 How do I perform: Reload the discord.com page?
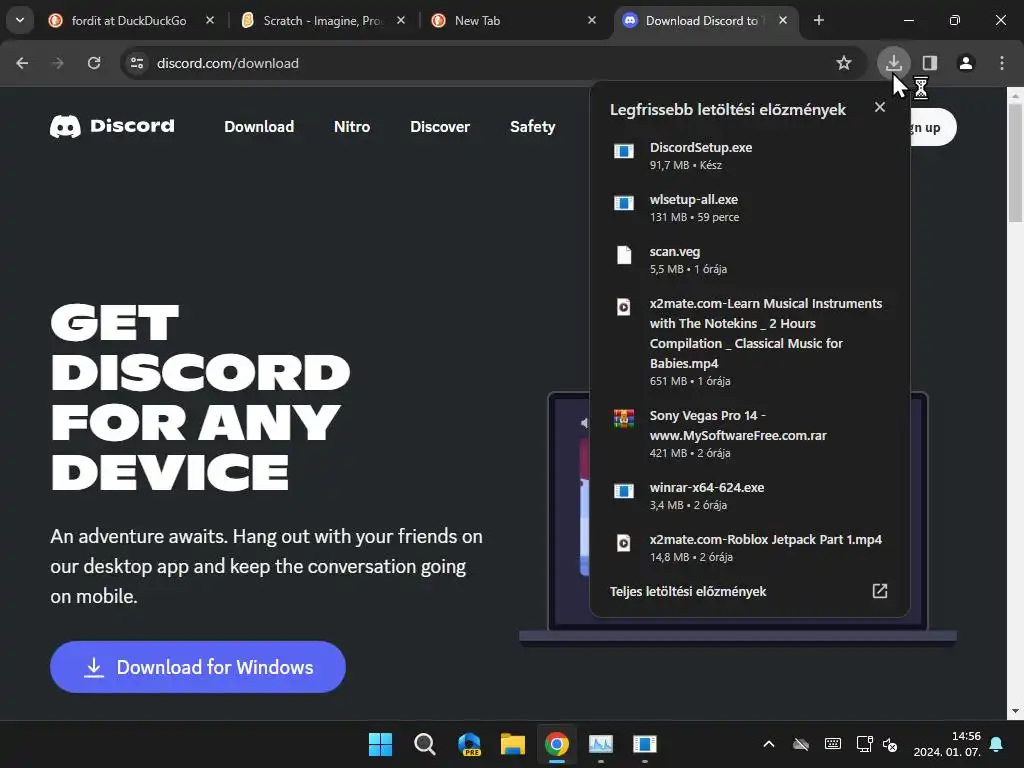[x=94, y=63]
